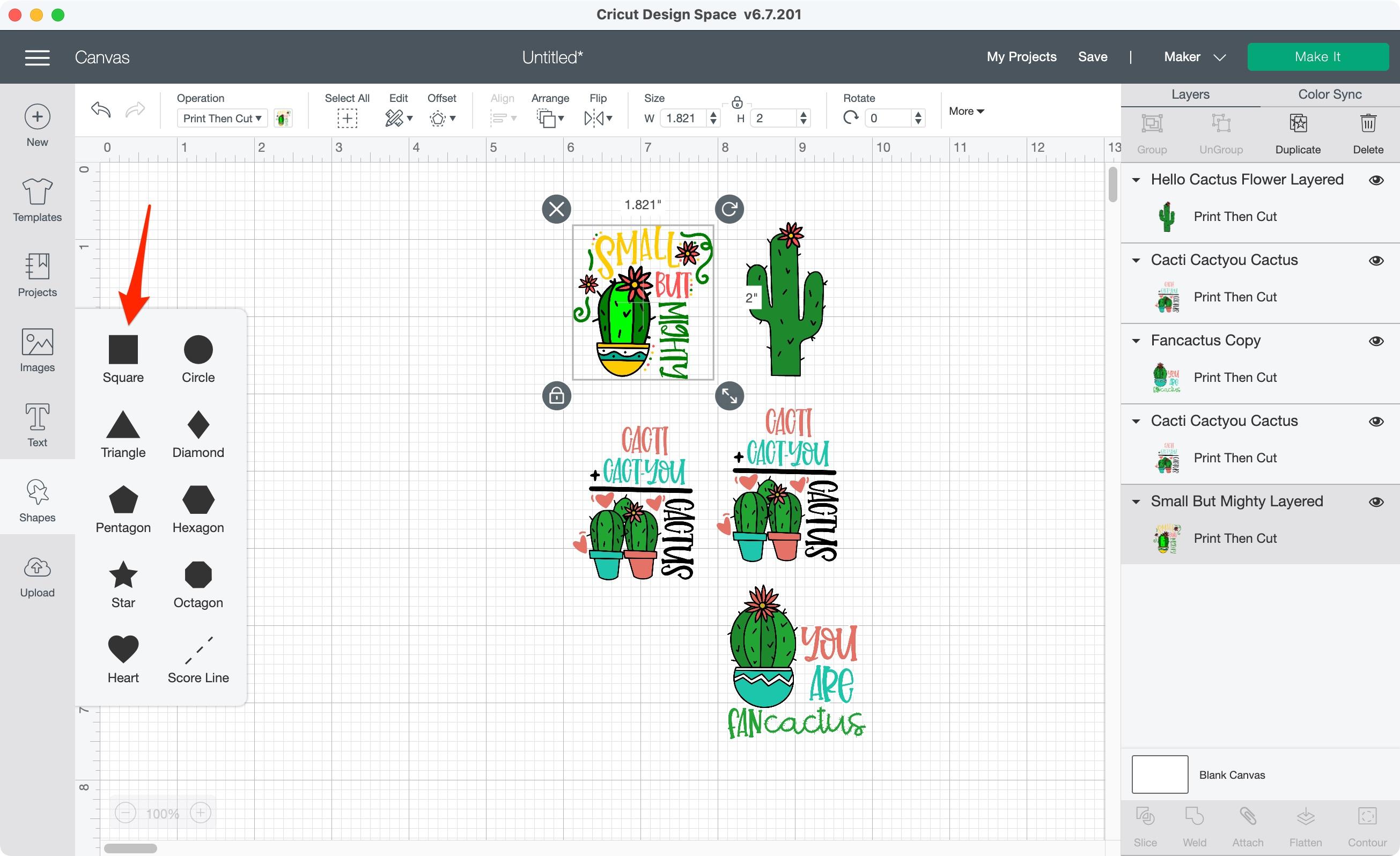1400x856 pixels.
Task: Open the Operation Print Then Cut dropdown
Action: (222, 118)
